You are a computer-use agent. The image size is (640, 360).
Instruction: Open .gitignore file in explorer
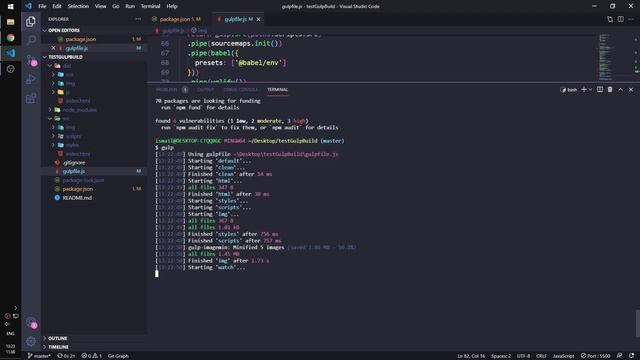(74, 163)
